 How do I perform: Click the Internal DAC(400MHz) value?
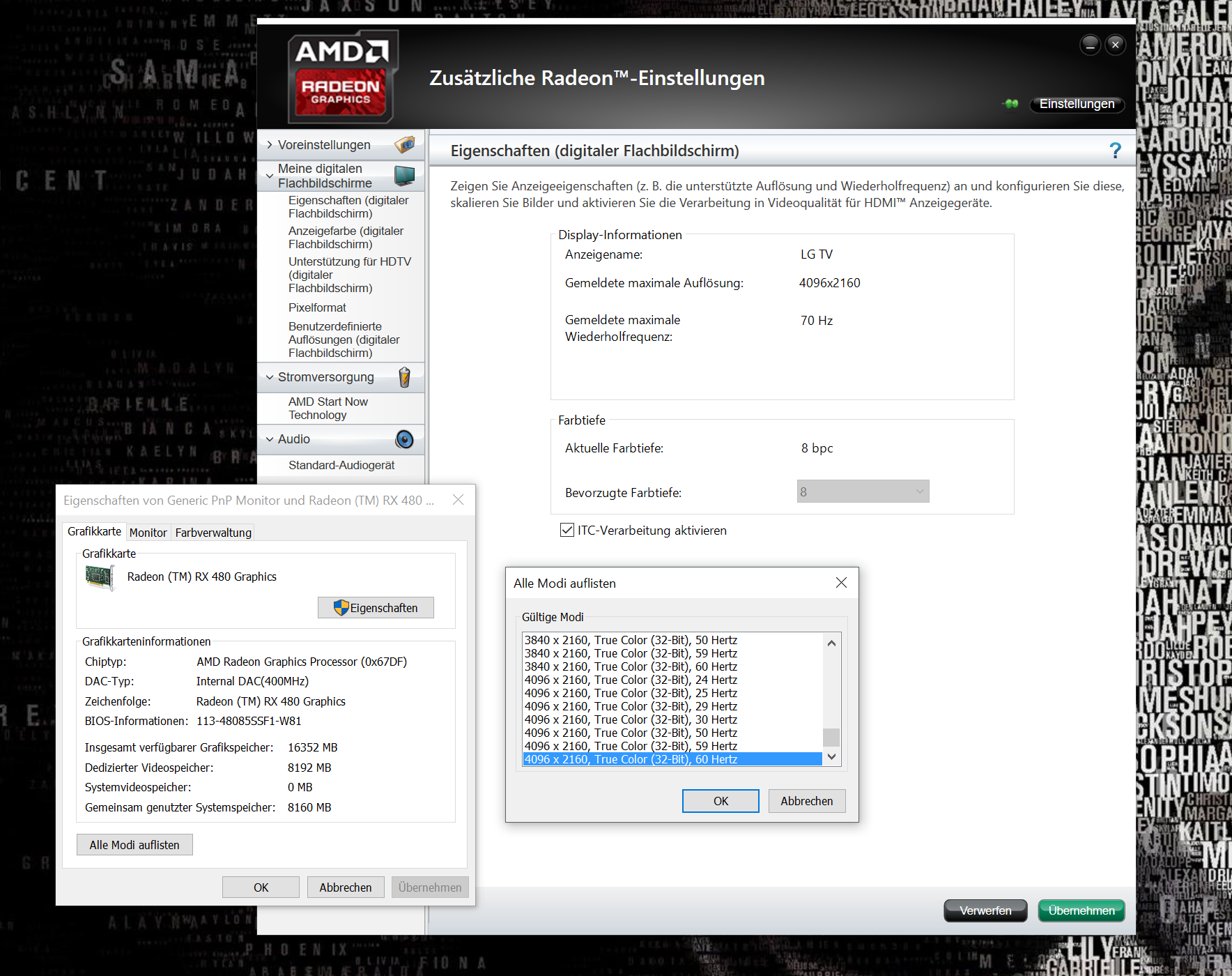point(252,681)
